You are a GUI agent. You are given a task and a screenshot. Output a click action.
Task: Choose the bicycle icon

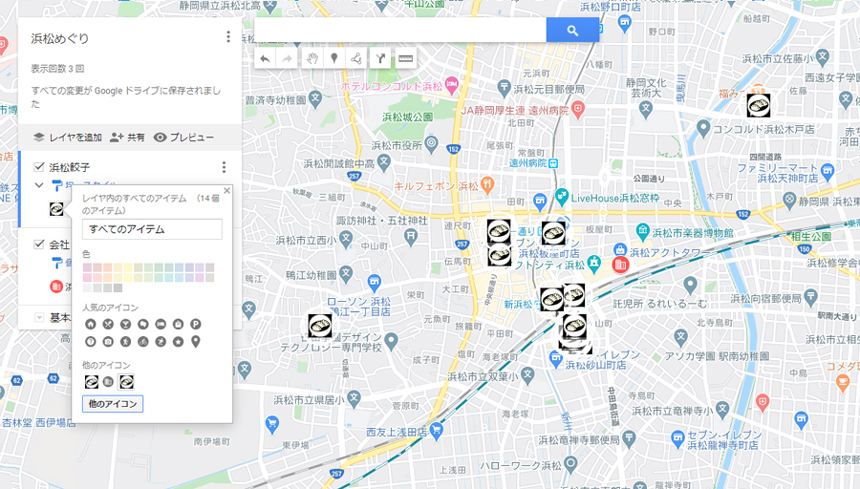pos(143,342)
